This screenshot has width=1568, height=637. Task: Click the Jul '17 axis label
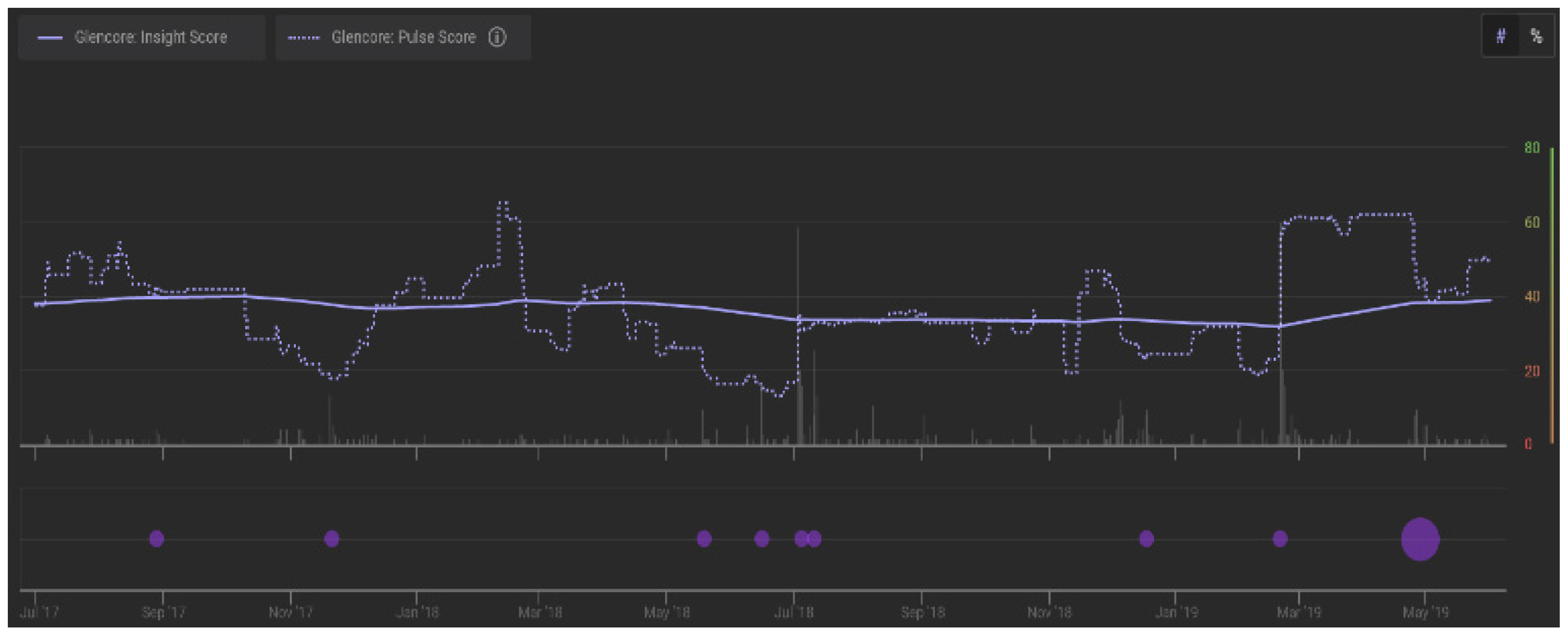click(39, 612)
